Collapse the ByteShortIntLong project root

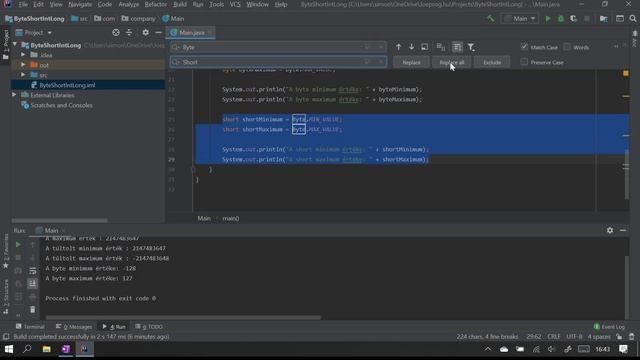15,45
